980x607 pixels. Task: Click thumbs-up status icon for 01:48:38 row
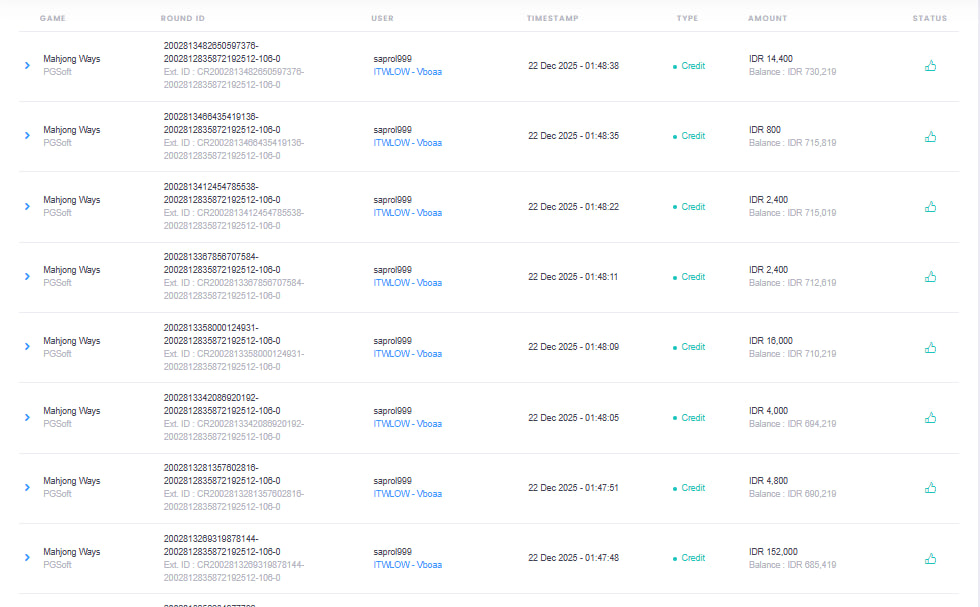pyautogui.click(x=930, y=66)
